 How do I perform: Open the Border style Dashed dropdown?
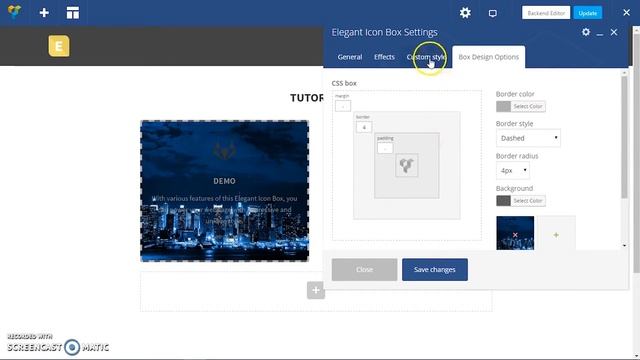528,138
